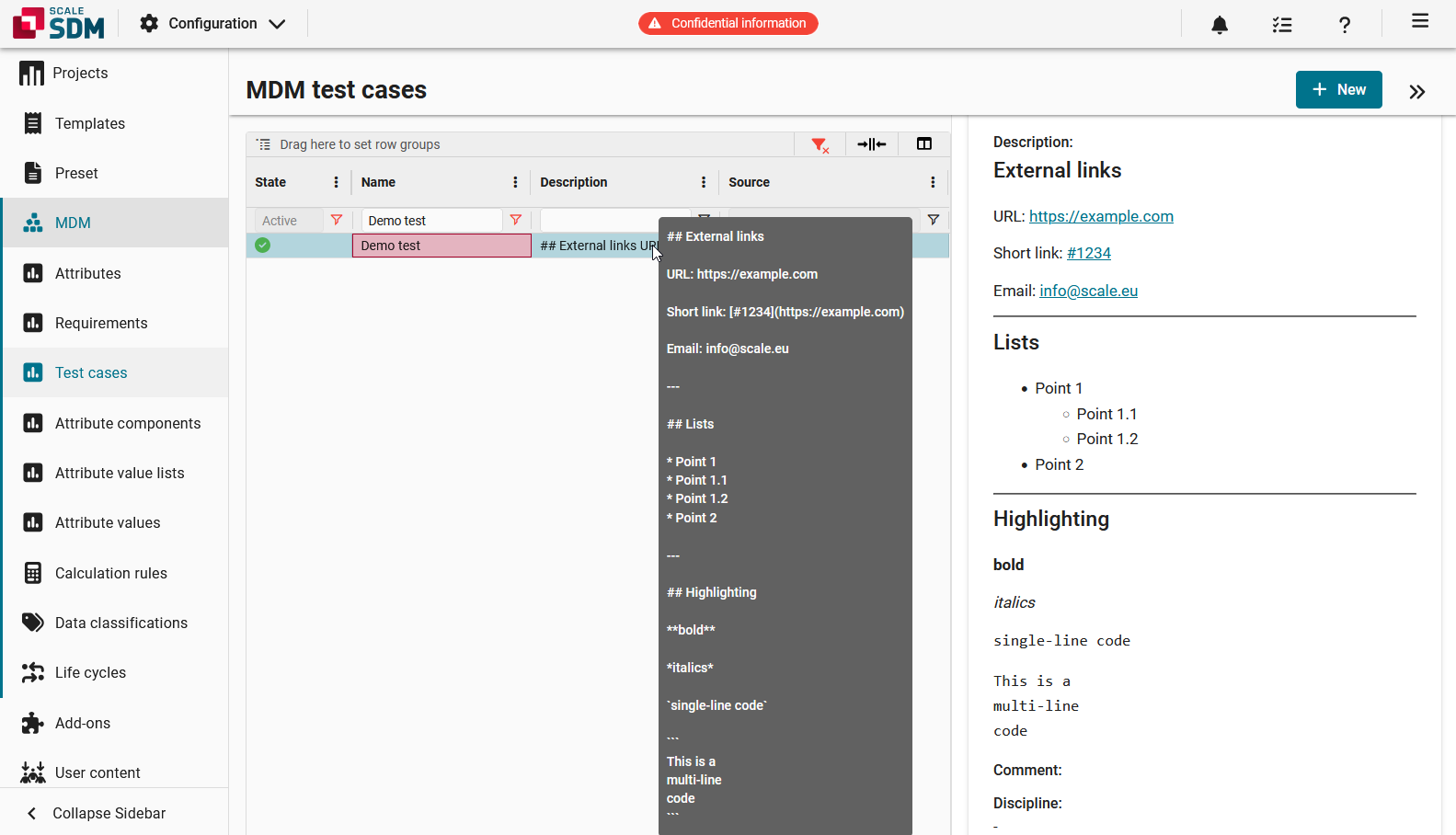Create a New test case
Screen dimensions: 1456x835
[1338, 90]
